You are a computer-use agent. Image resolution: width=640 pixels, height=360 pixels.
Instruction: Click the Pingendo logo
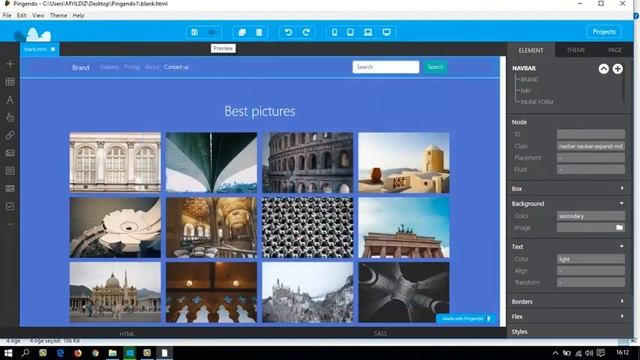(33, 35)
